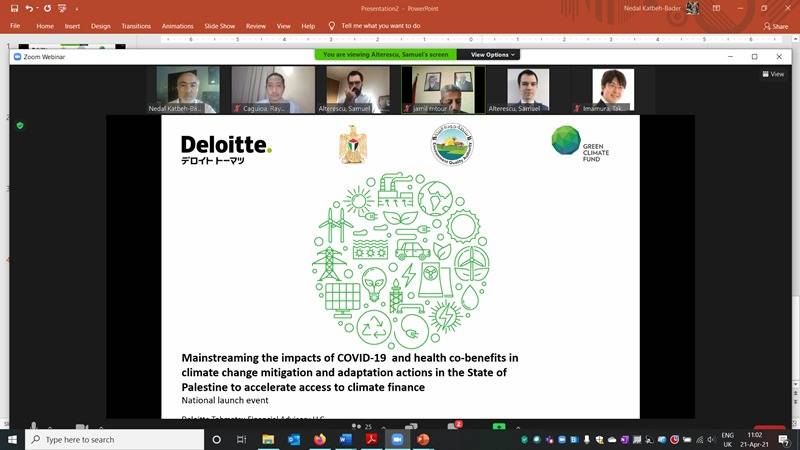
Task: Open the Undo history dropdown arrow
Action: click(x=37, y=8)
